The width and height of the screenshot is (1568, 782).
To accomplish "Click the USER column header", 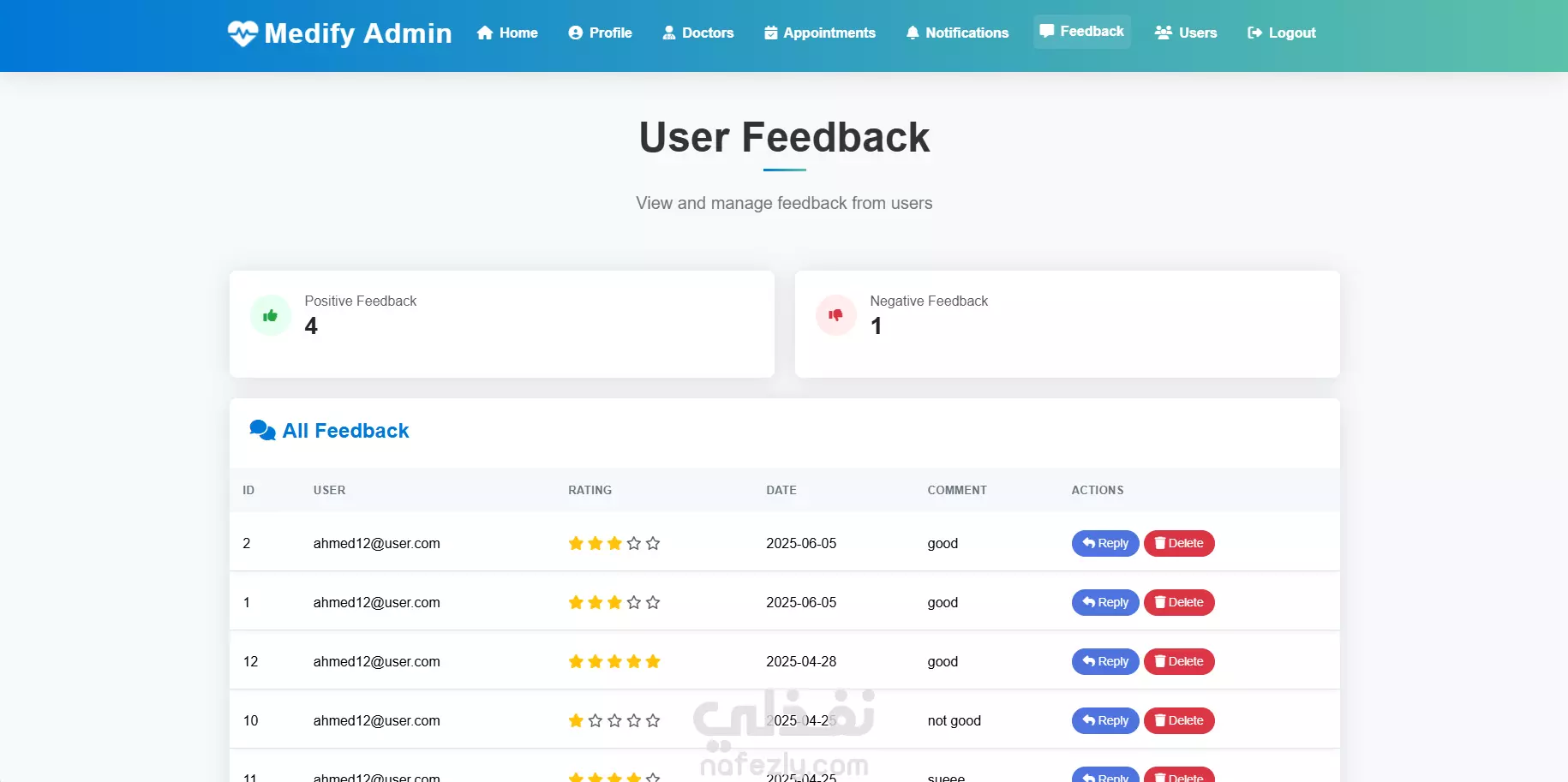I will tap(329, 490).
